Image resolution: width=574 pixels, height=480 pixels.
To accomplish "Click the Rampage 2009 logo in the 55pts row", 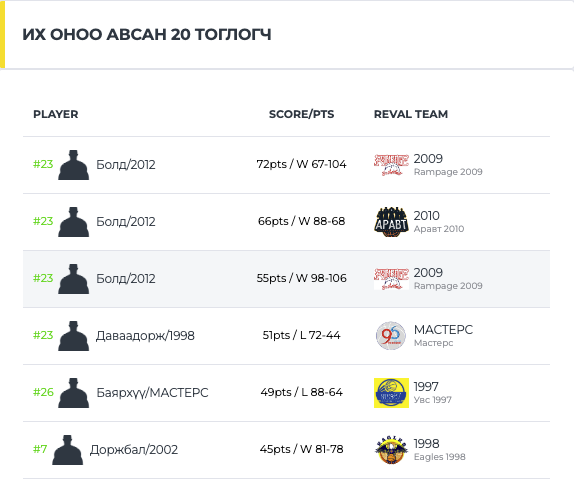I will pyautogui.click(x=391, y=279).
